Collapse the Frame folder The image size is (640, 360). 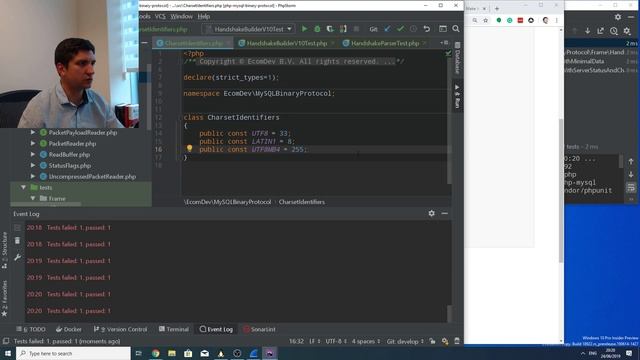click(33, 198)
